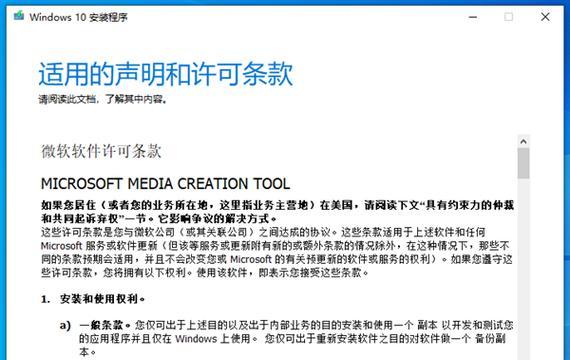Minimize the Windows 10 安装程序 window

click(x=473, y=17)
